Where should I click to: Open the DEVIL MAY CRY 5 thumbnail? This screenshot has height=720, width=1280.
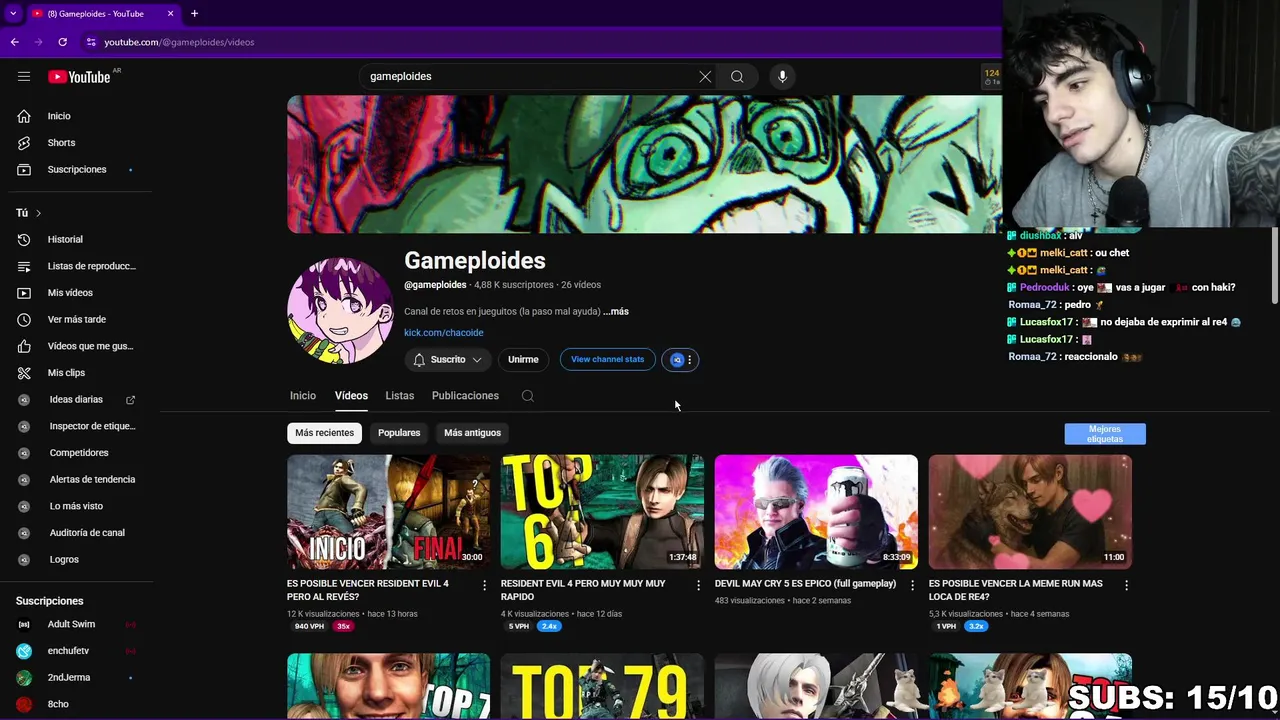(x=816, y=512)
